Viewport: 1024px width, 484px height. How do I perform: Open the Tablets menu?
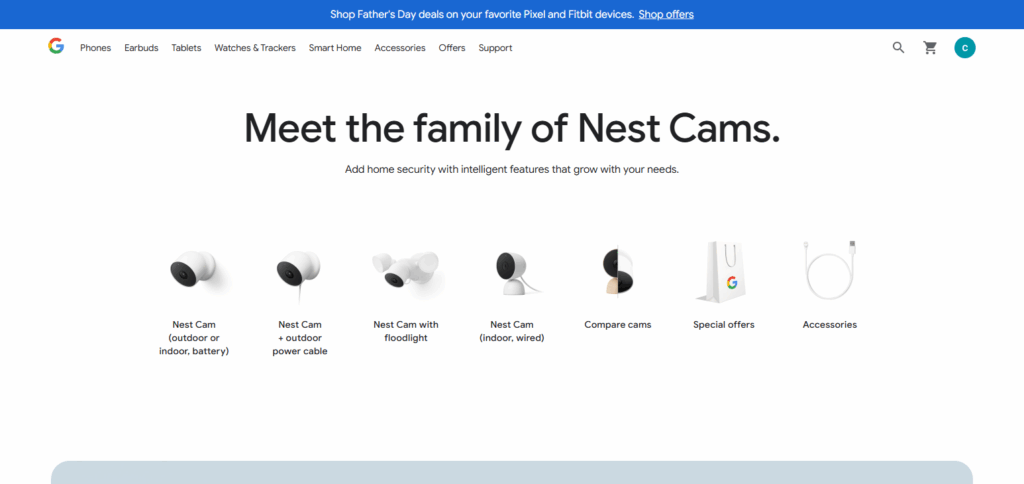pyautogui.click(x=186, y=48)
